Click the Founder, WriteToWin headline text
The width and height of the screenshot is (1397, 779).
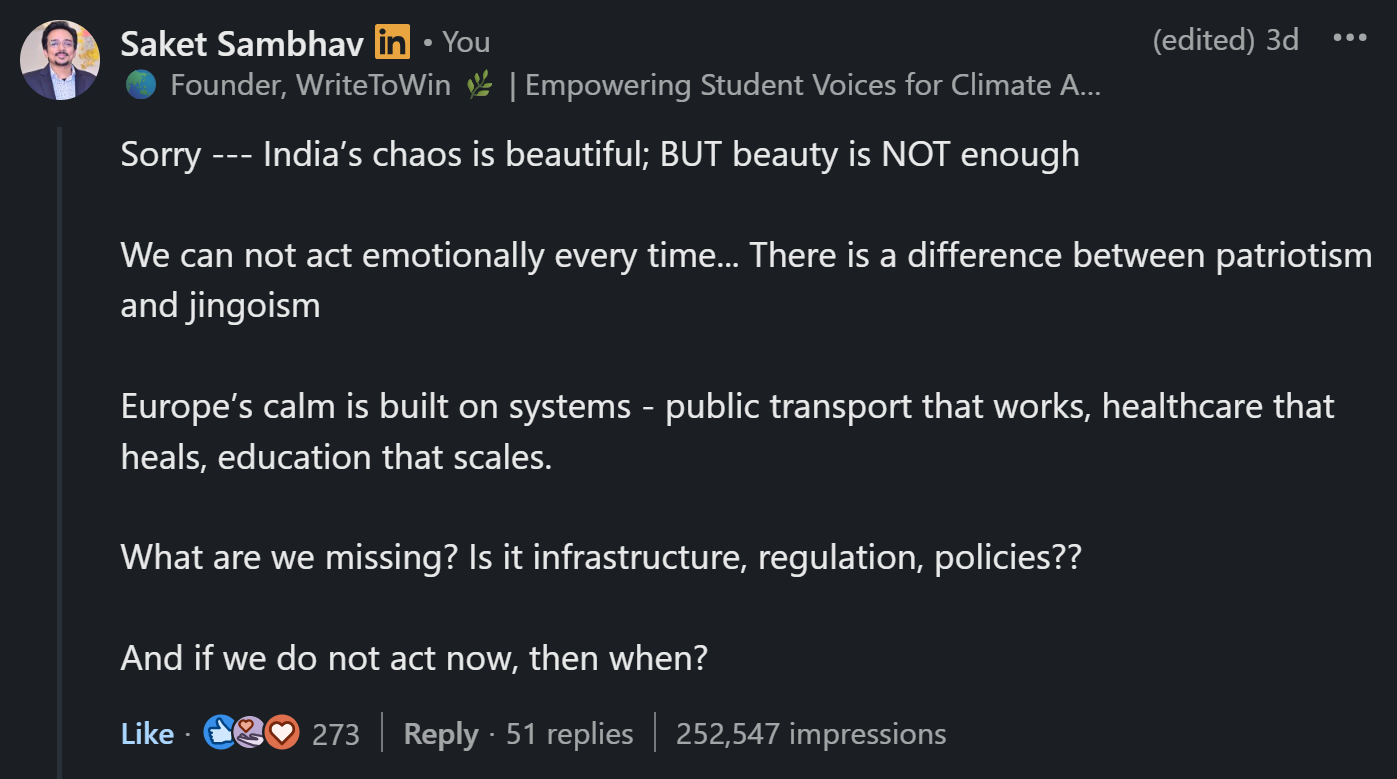point(310,86)
